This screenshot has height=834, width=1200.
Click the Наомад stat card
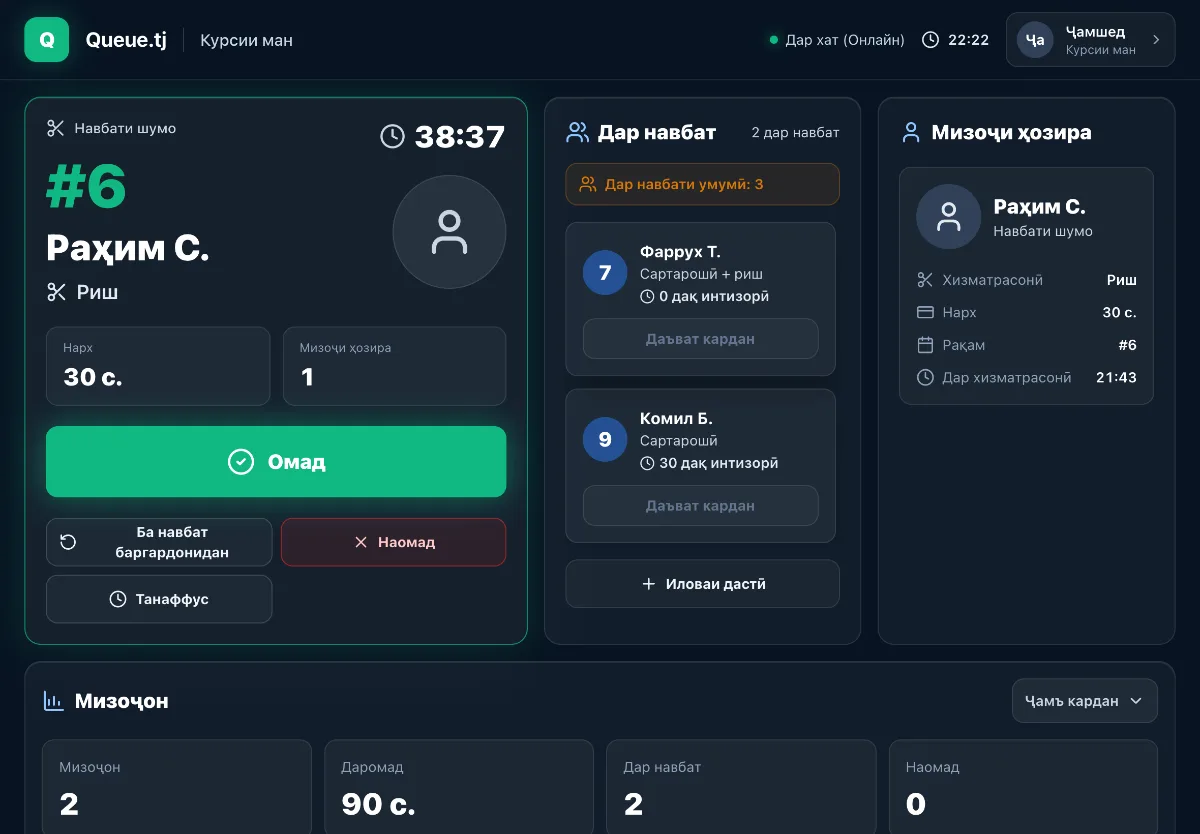[1023, 787]
